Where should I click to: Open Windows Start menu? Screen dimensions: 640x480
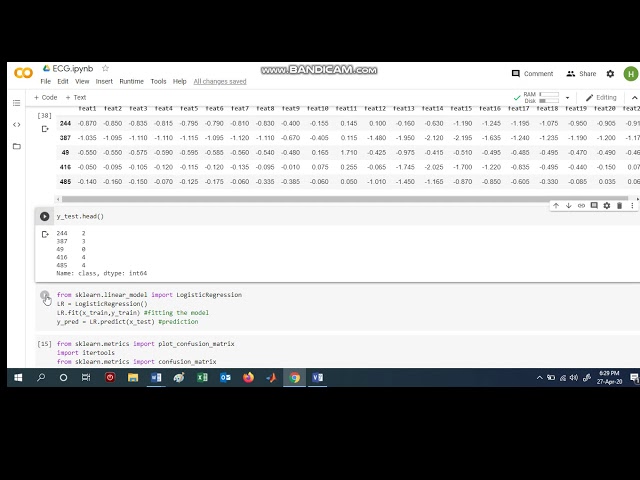click(x=18, y=378)
